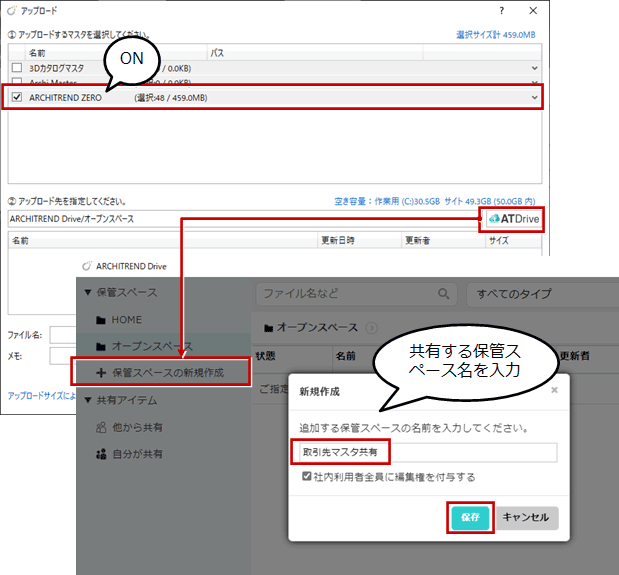Expand the ARCHITREND ZERO row chevron
619x575 pixels.
tap(534, 97)
